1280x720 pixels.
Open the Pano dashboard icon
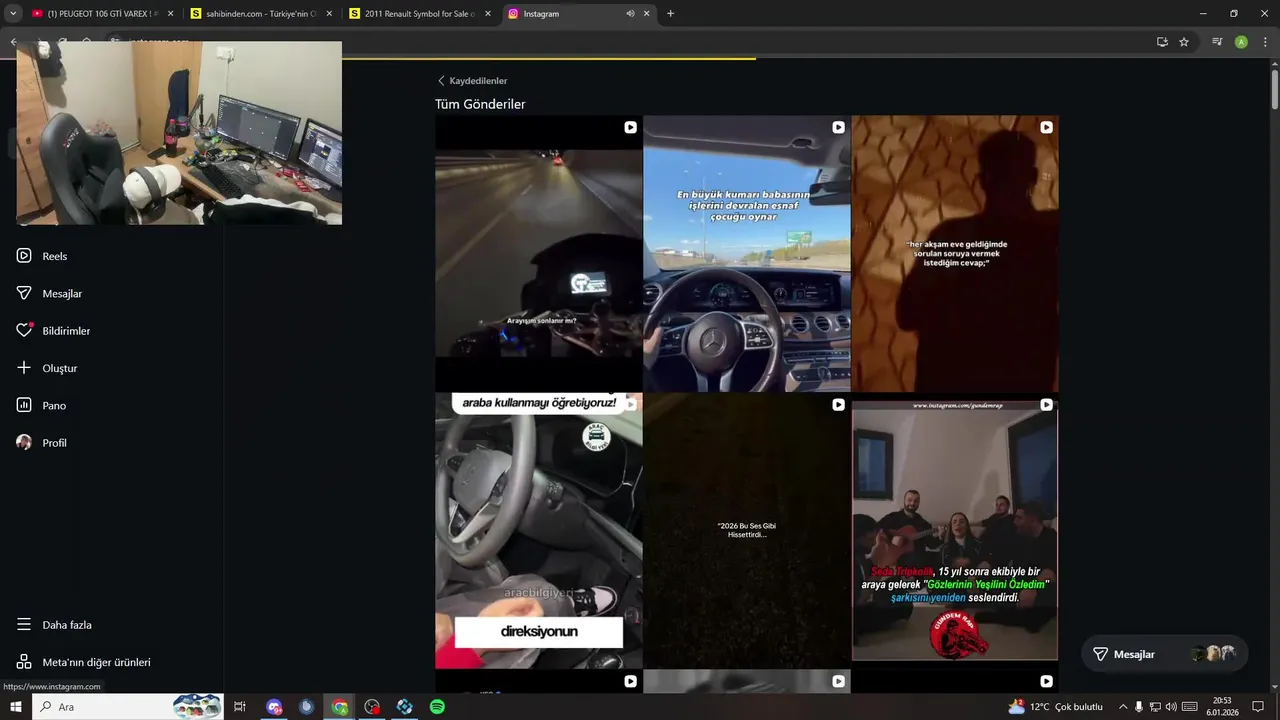(24, 405)
